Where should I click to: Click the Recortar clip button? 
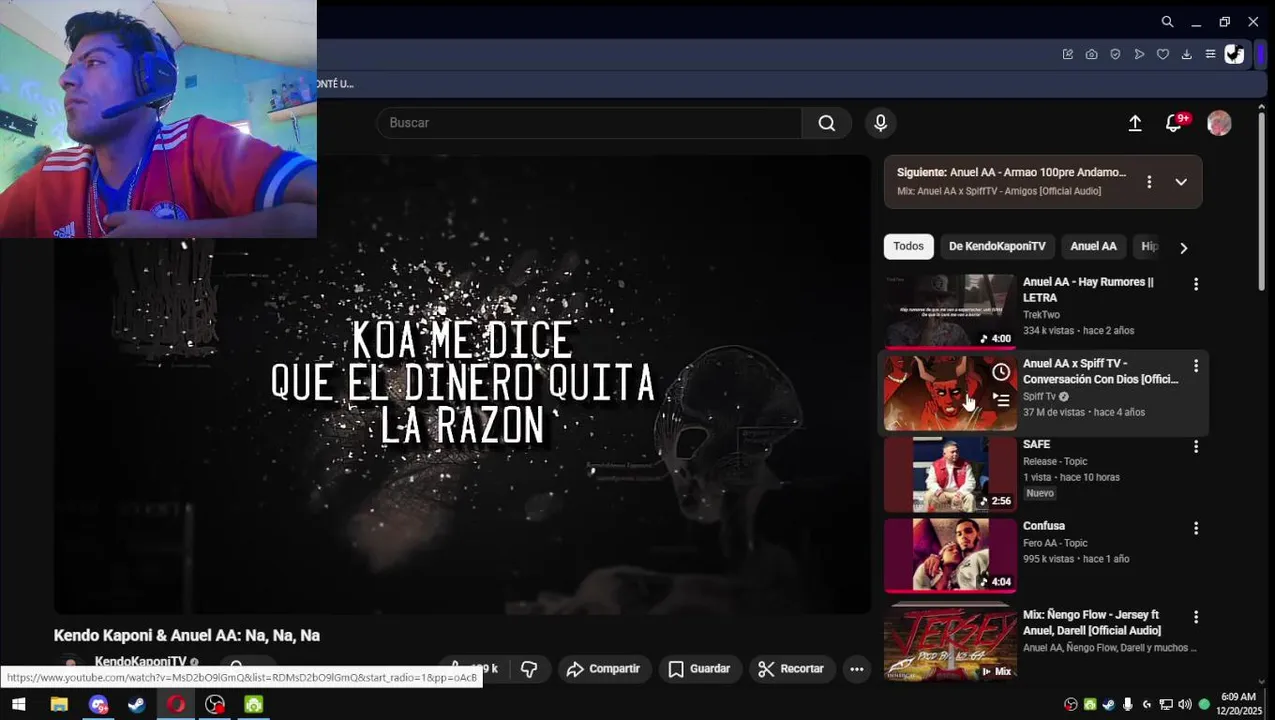791,669
